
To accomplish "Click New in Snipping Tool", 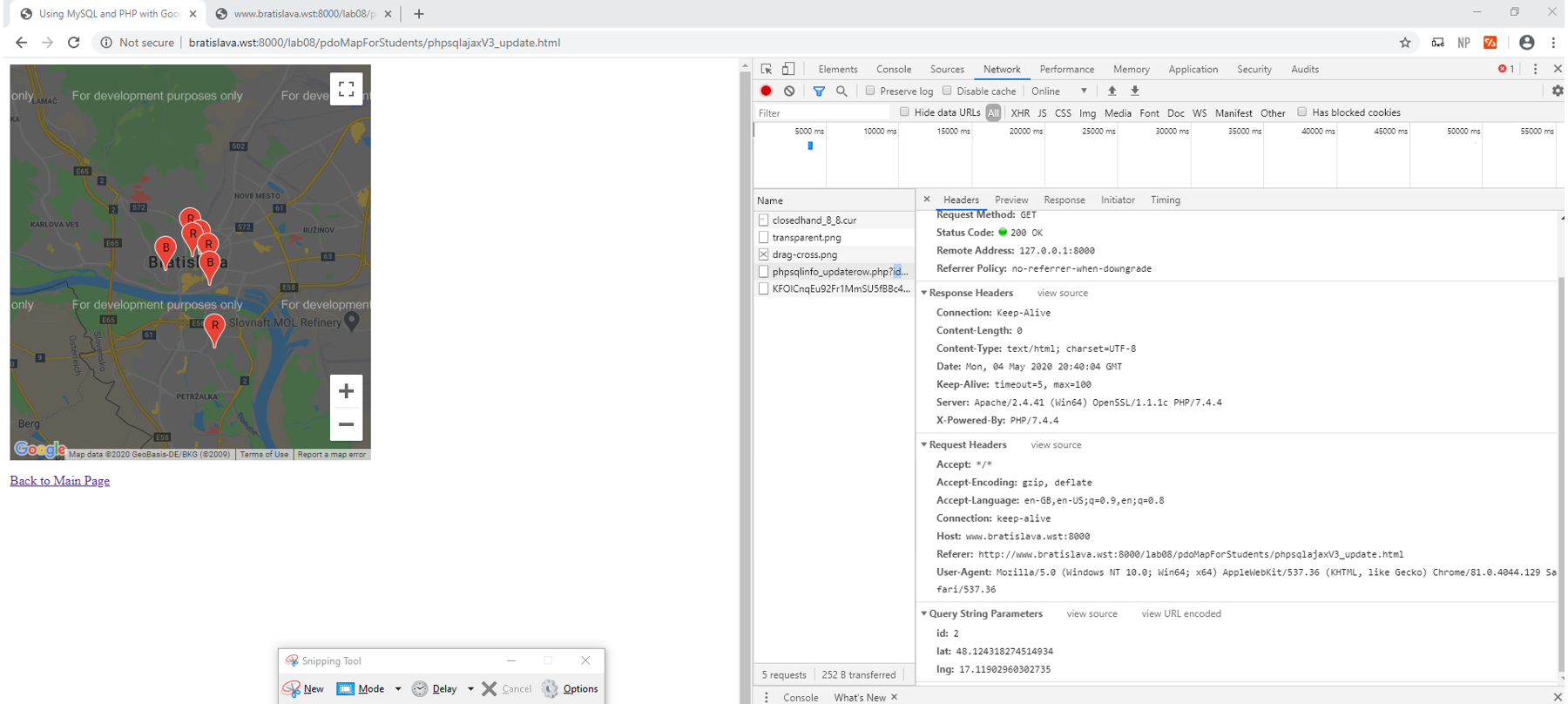I will [x=304, y=688].
